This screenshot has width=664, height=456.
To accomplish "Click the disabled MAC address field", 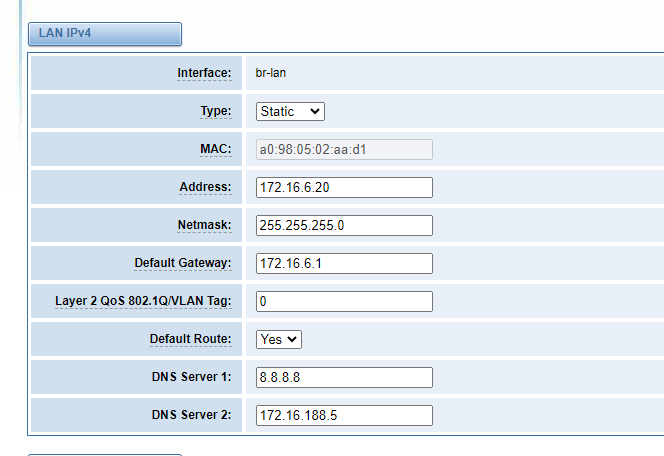I will pyautogui.click(x=344, y=149).
